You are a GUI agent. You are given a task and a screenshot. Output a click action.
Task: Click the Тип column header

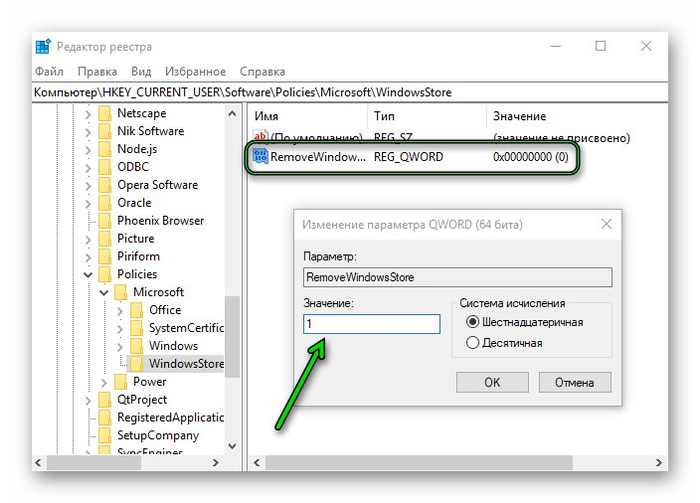[x=384, y=116]
